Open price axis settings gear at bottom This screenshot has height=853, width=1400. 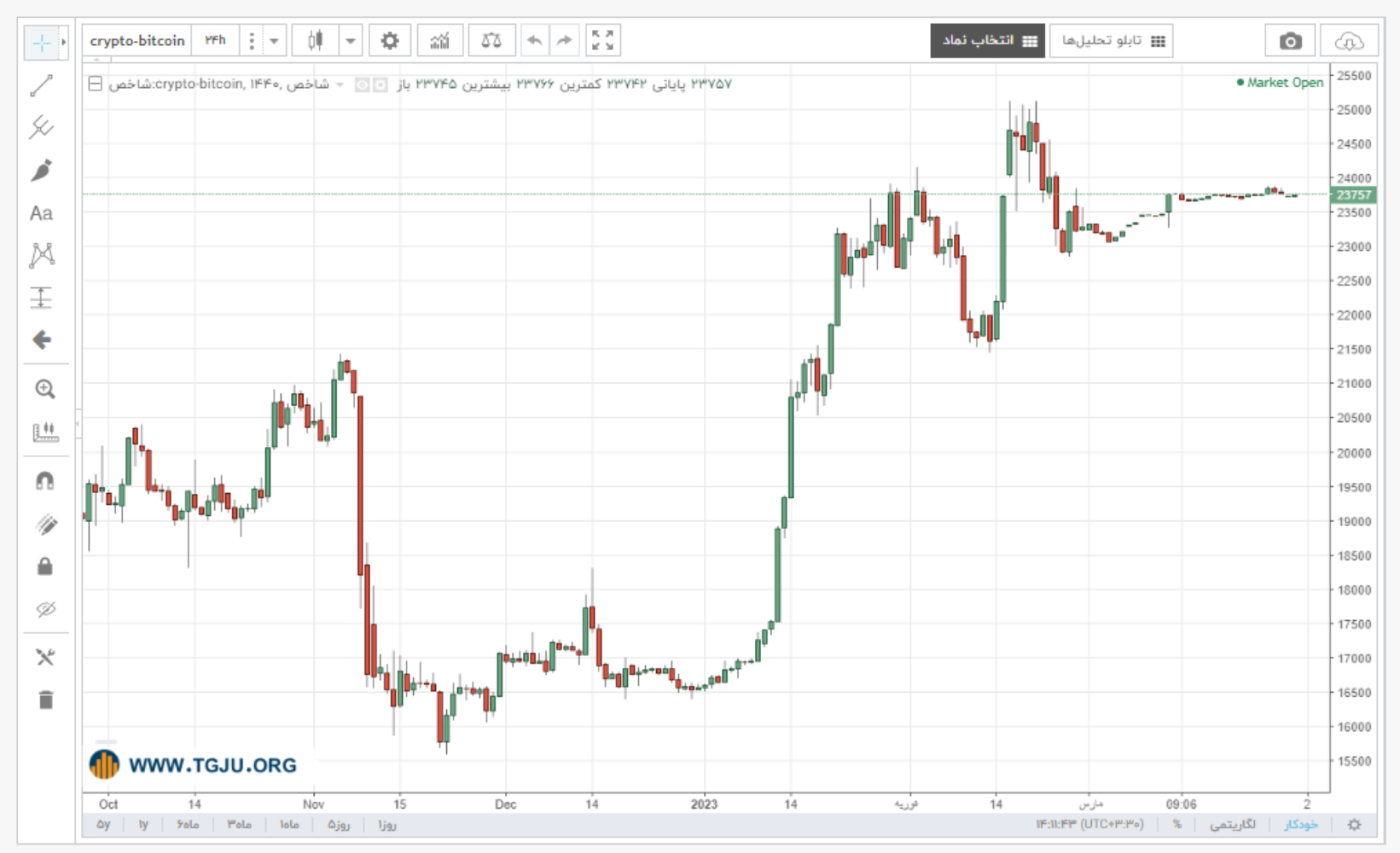point(1354,825)
